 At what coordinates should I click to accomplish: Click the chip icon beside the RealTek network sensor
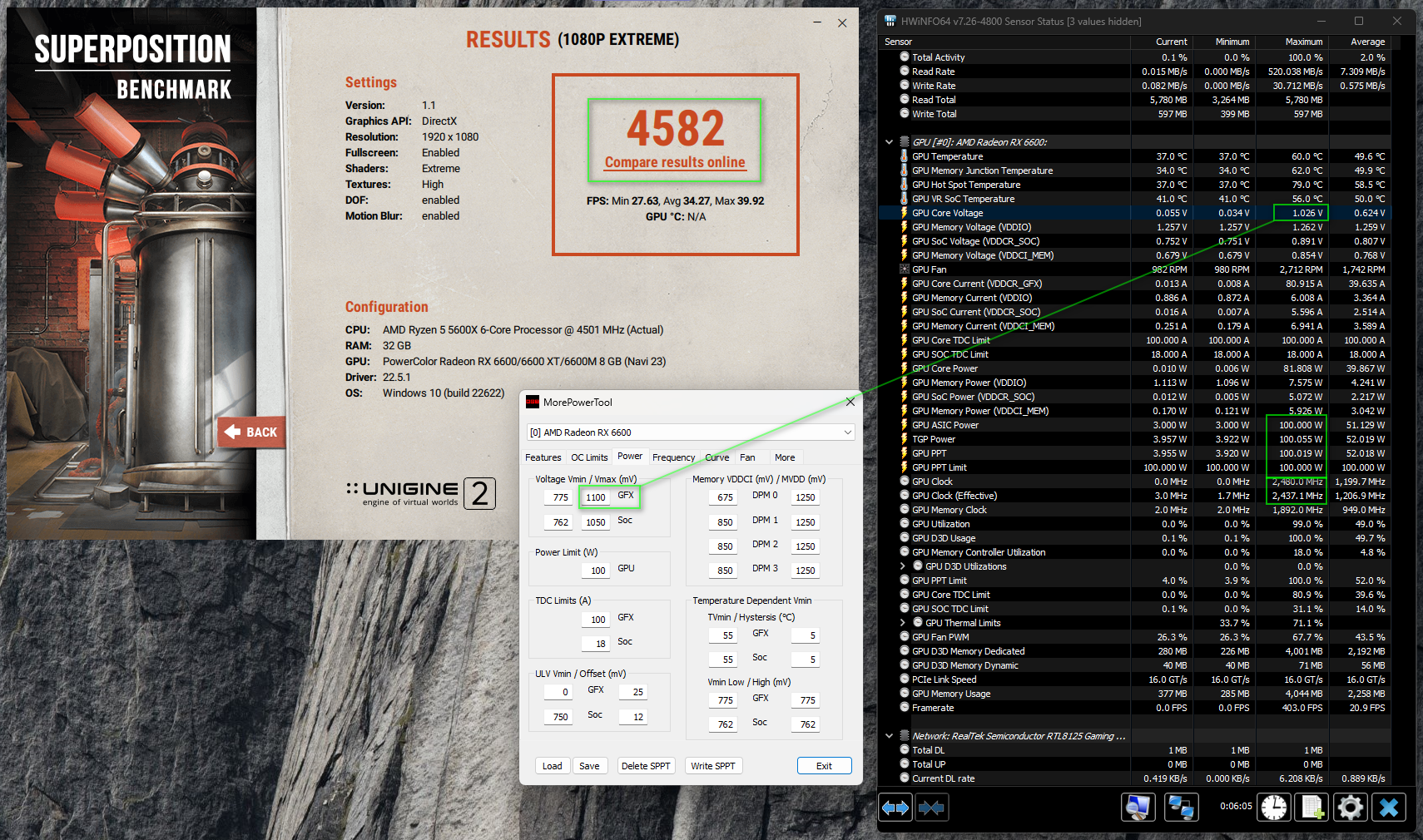click(905, 736)
